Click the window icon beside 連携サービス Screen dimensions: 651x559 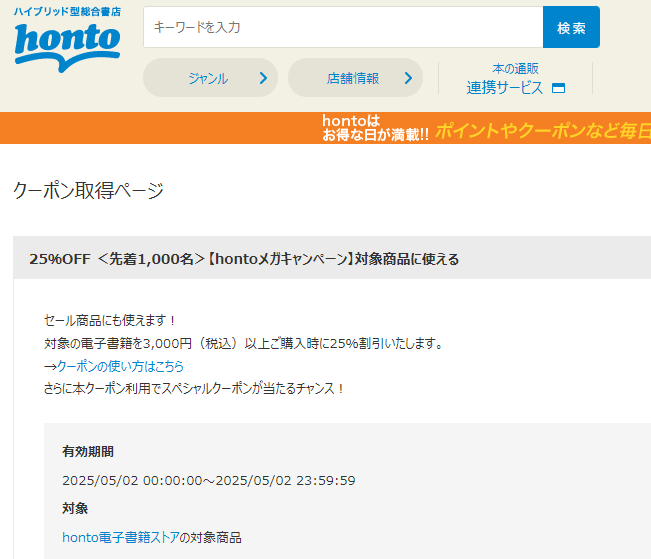[x=558, y=88]
